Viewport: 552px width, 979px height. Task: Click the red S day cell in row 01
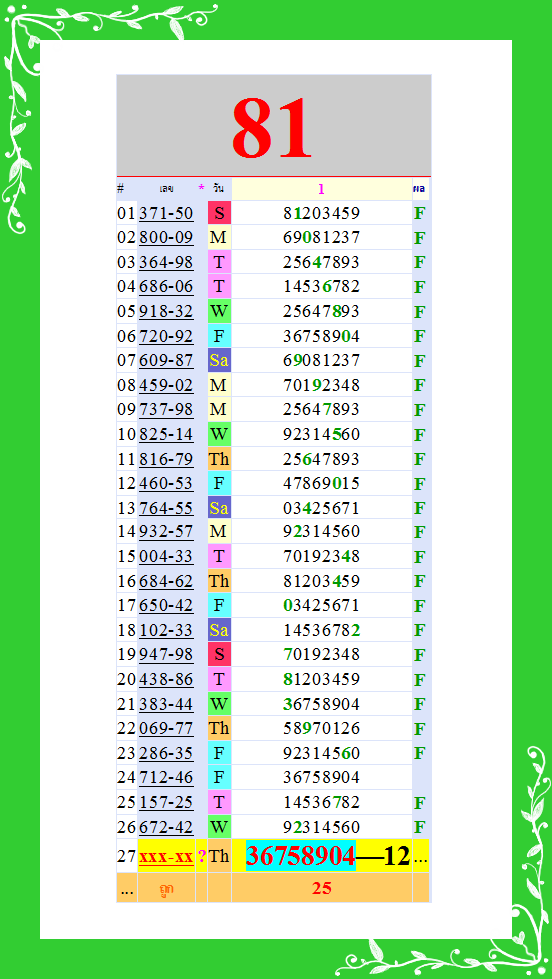(219, 214)
